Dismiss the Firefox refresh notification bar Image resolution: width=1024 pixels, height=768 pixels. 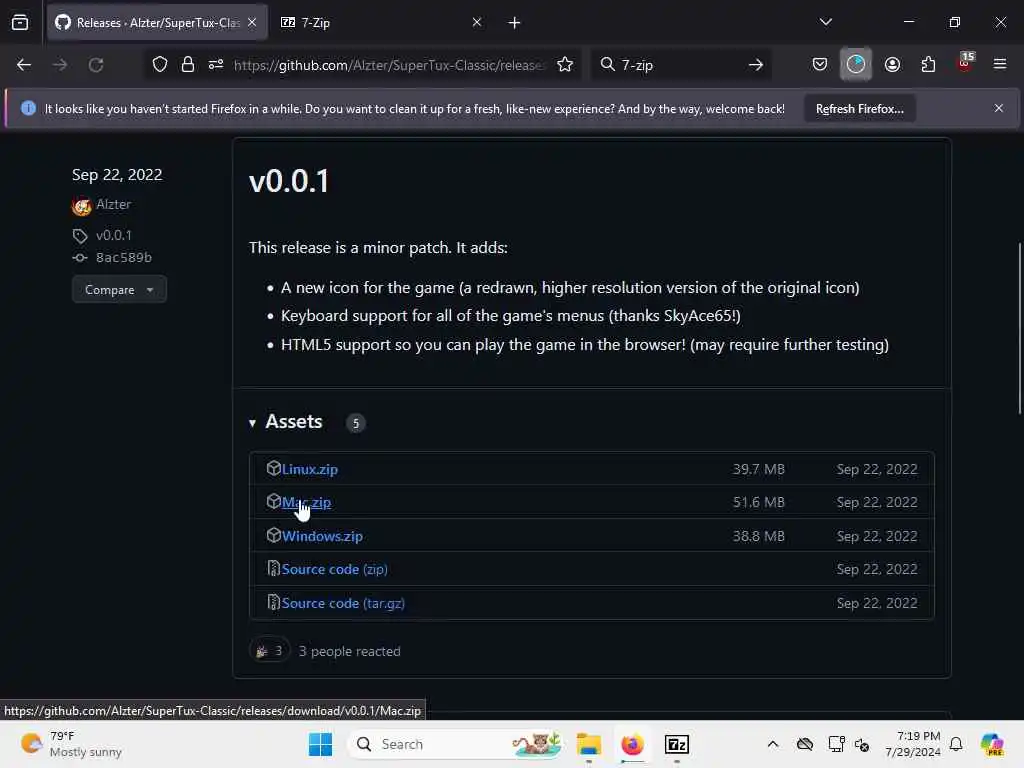click(x=999, y=108)
